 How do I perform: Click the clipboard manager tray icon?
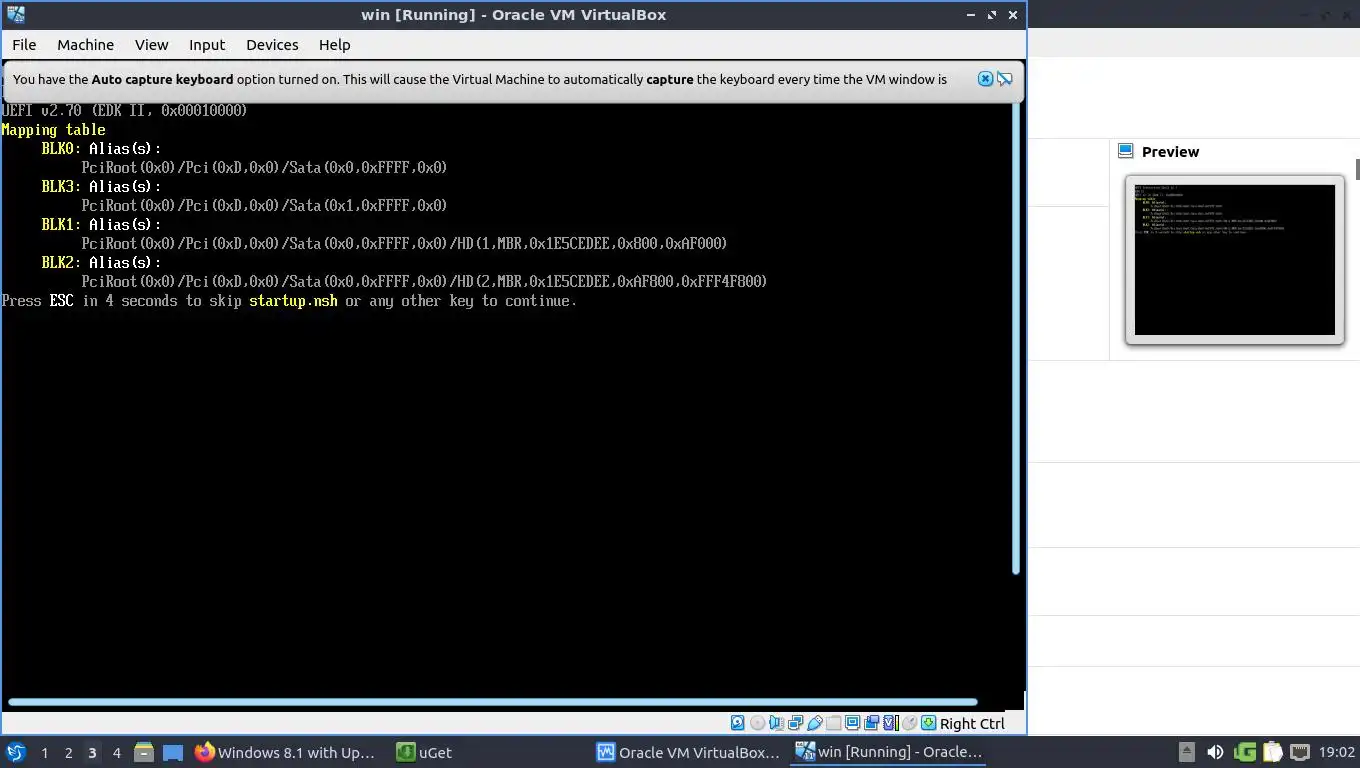point(1273,752)
